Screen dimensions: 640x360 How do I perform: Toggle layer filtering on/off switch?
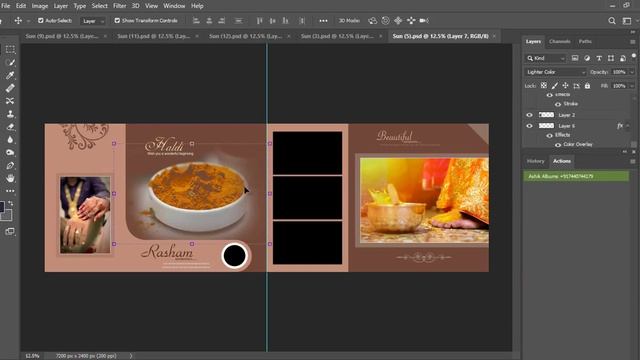[x=634, y=56]
